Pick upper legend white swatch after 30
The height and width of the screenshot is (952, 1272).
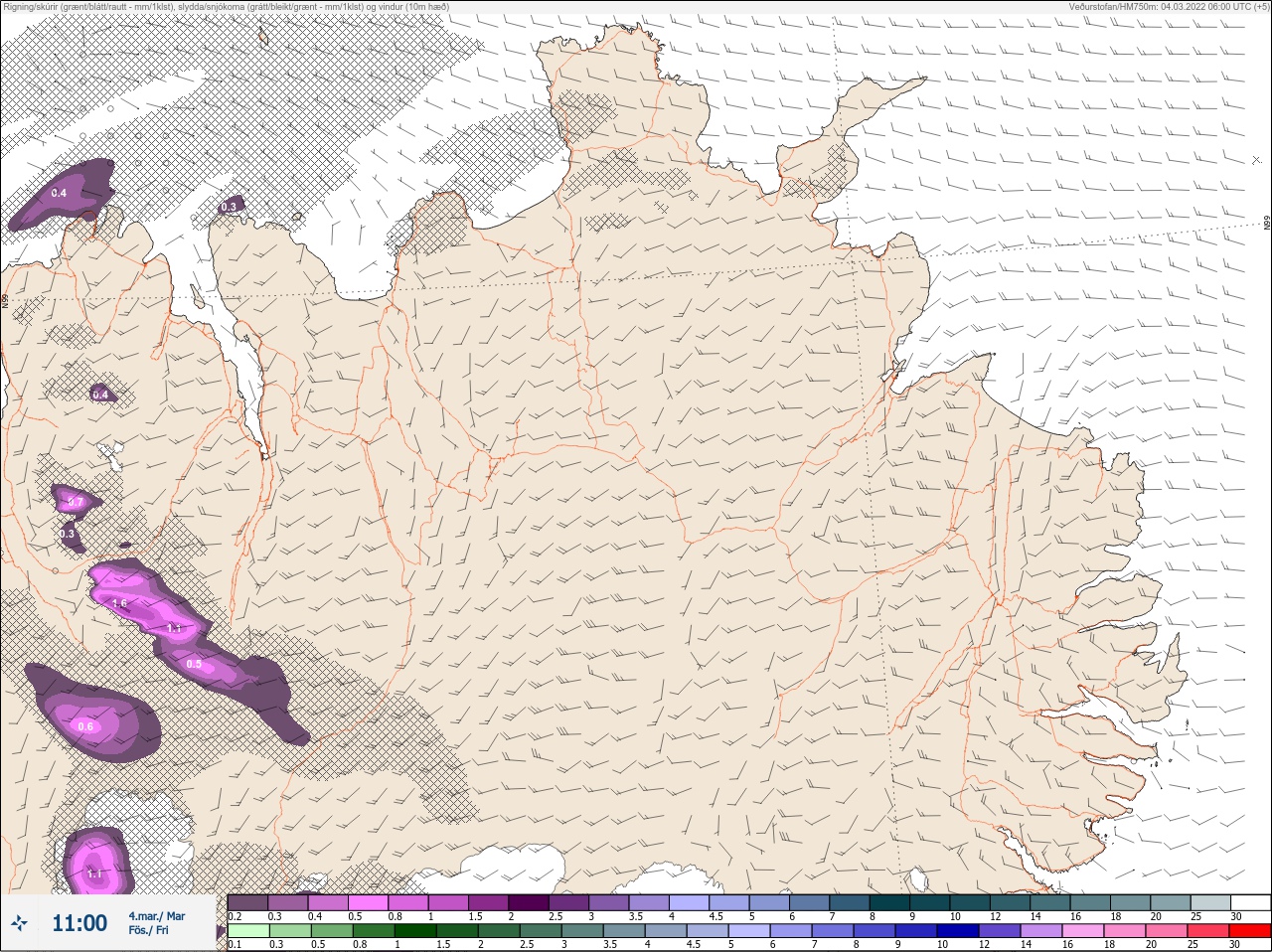pyautogui.click(x=1251, y=902)
